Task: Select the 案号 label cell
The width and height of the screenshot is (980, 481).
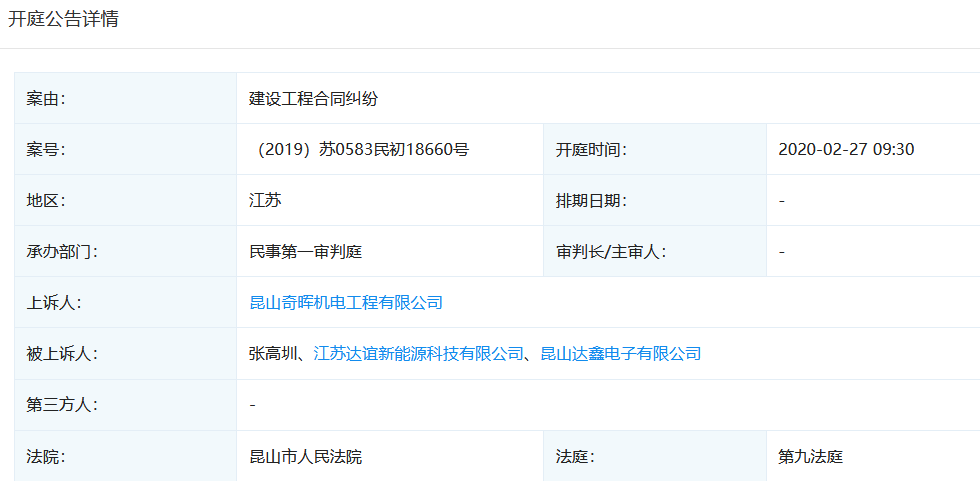Action: point(126,150)
